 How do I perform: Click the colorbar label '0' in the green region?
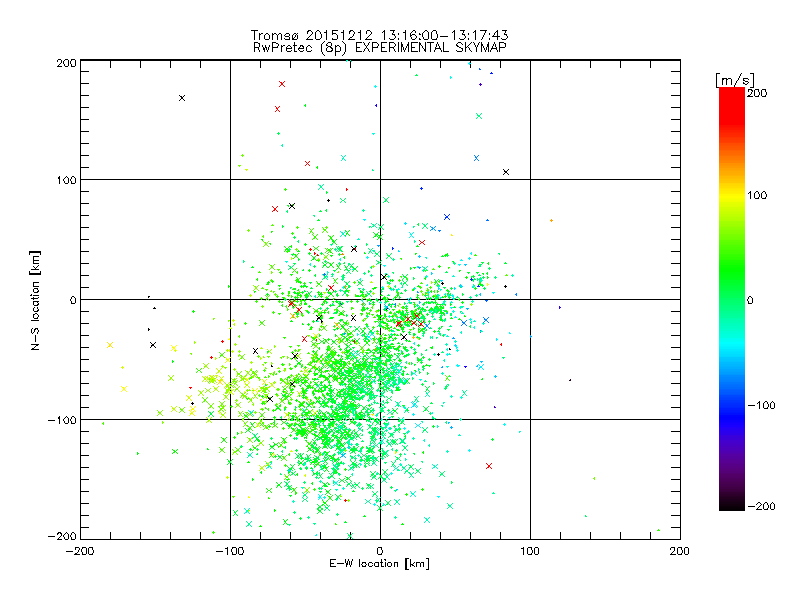(750, 301)
